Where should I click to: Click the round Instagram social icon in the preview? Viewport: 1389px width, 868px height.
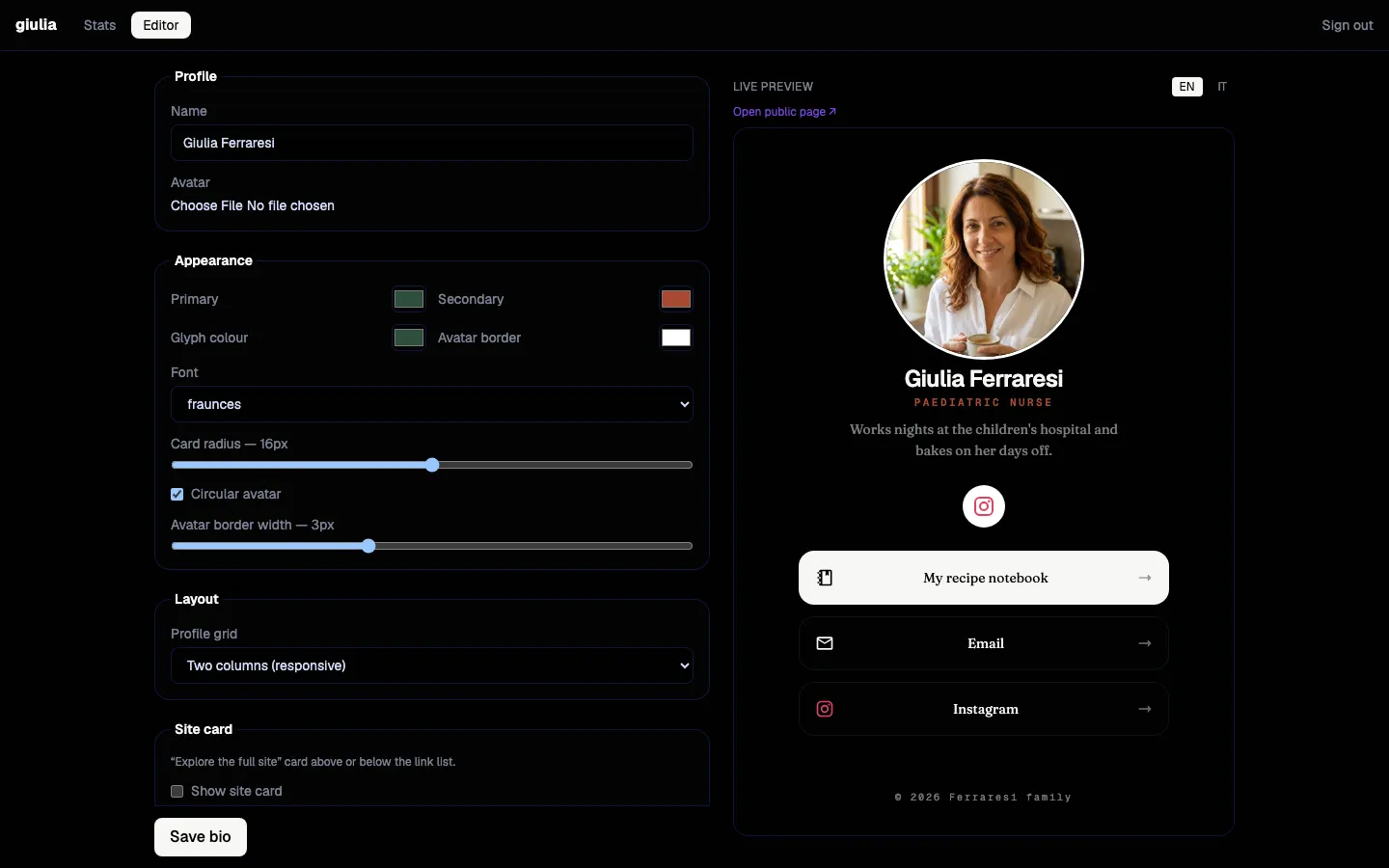984,506
